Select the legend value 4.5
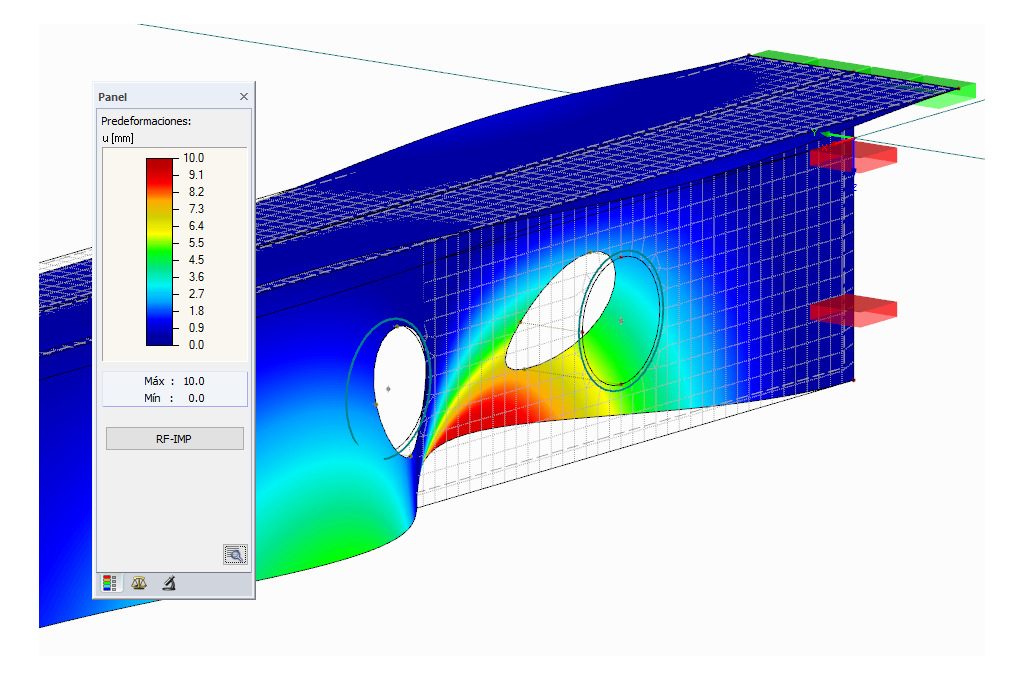The width and height of the screenshot is (1024, 681). tap(196, 260)
